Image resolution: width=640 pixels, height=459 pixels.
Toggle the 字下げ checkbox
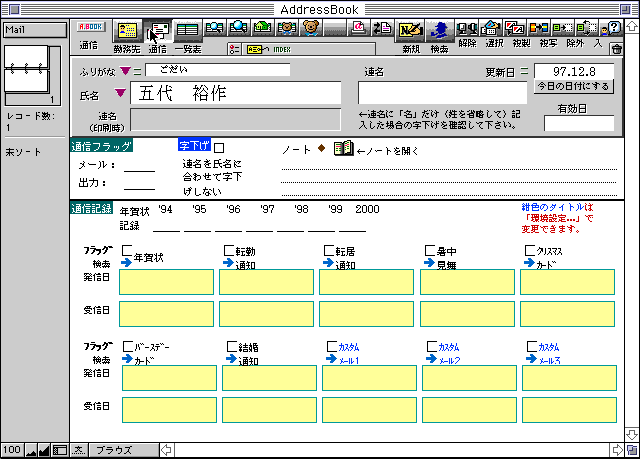[x=219, y=148]
